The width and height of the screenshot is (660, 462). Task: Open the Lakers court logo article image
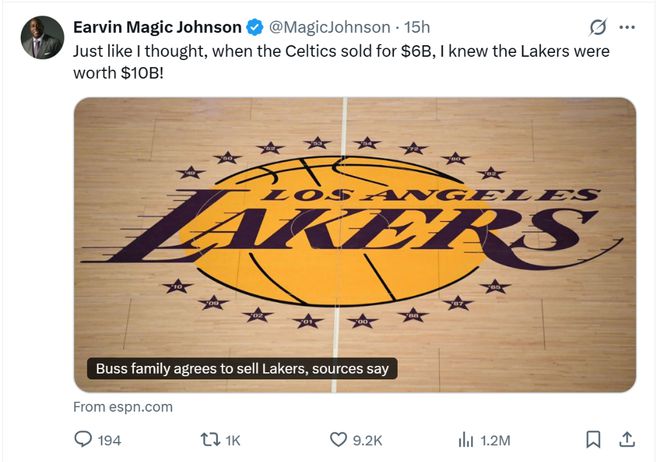355,230
